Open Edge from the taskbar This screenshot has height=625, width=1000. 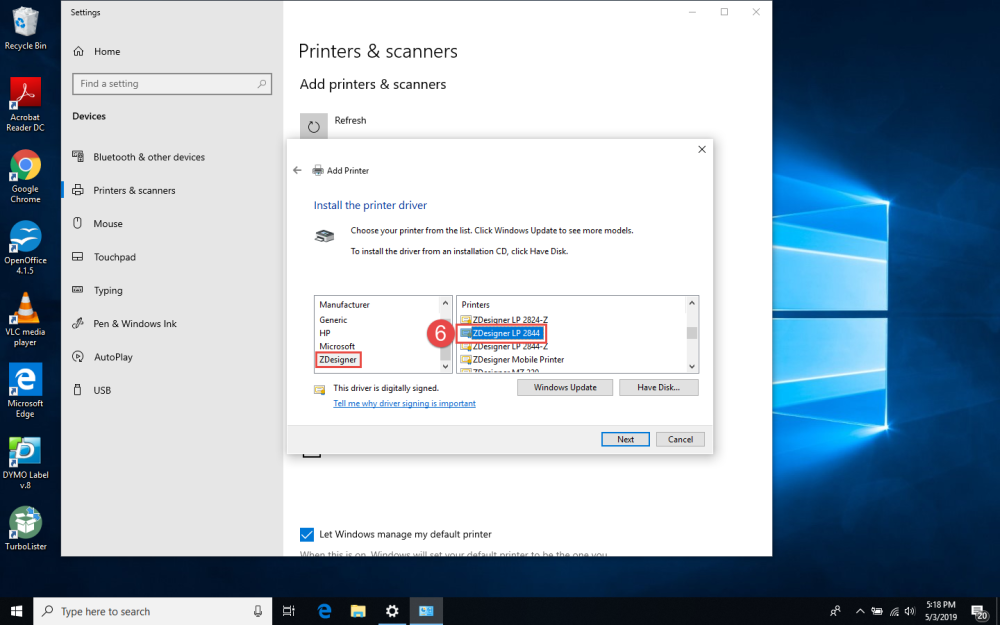coord(324,611)
